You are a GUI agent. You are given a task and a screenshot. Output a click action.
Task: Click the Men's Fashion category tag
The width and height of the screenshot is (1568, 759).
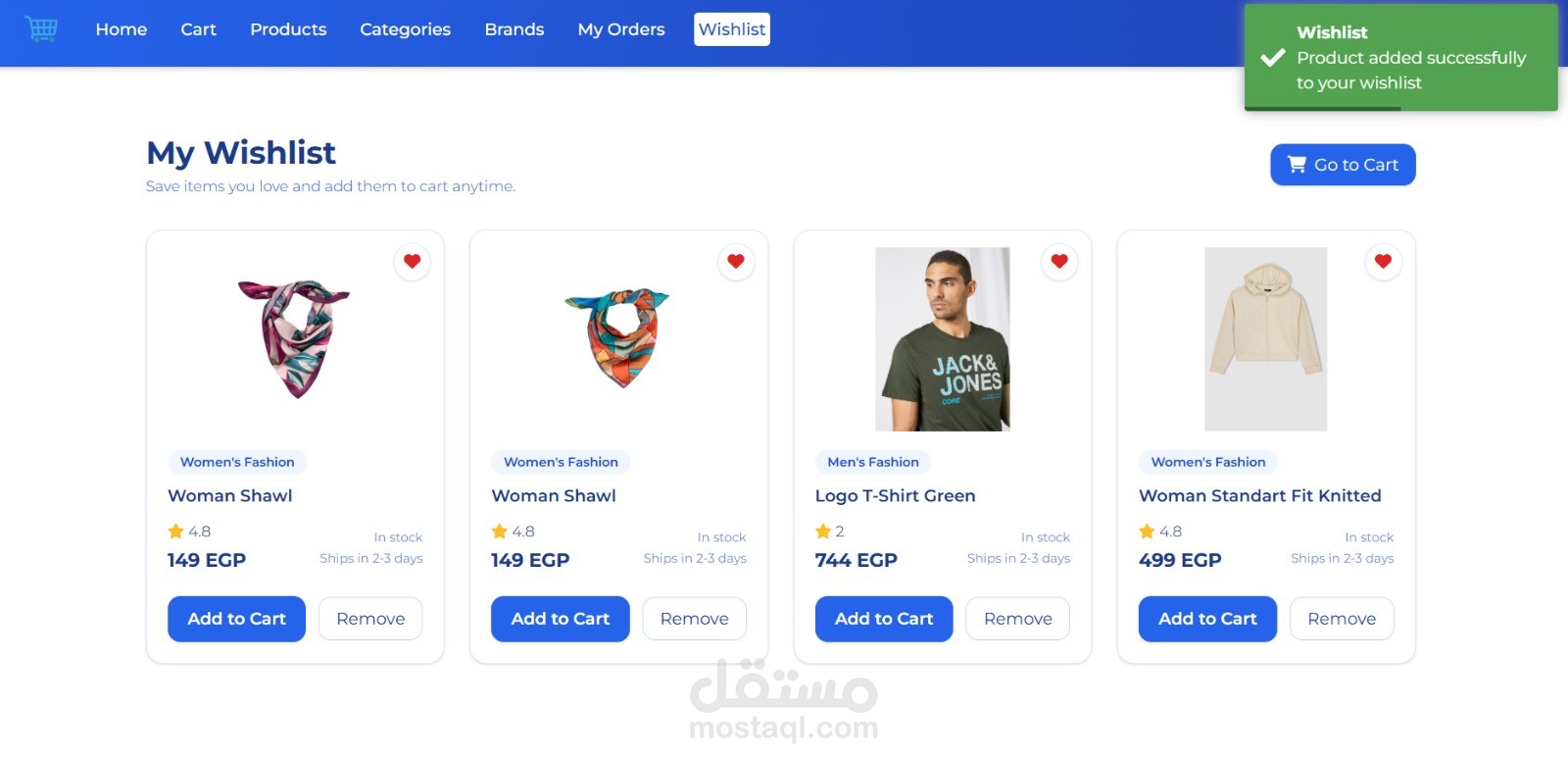click(x=873, y=462)
